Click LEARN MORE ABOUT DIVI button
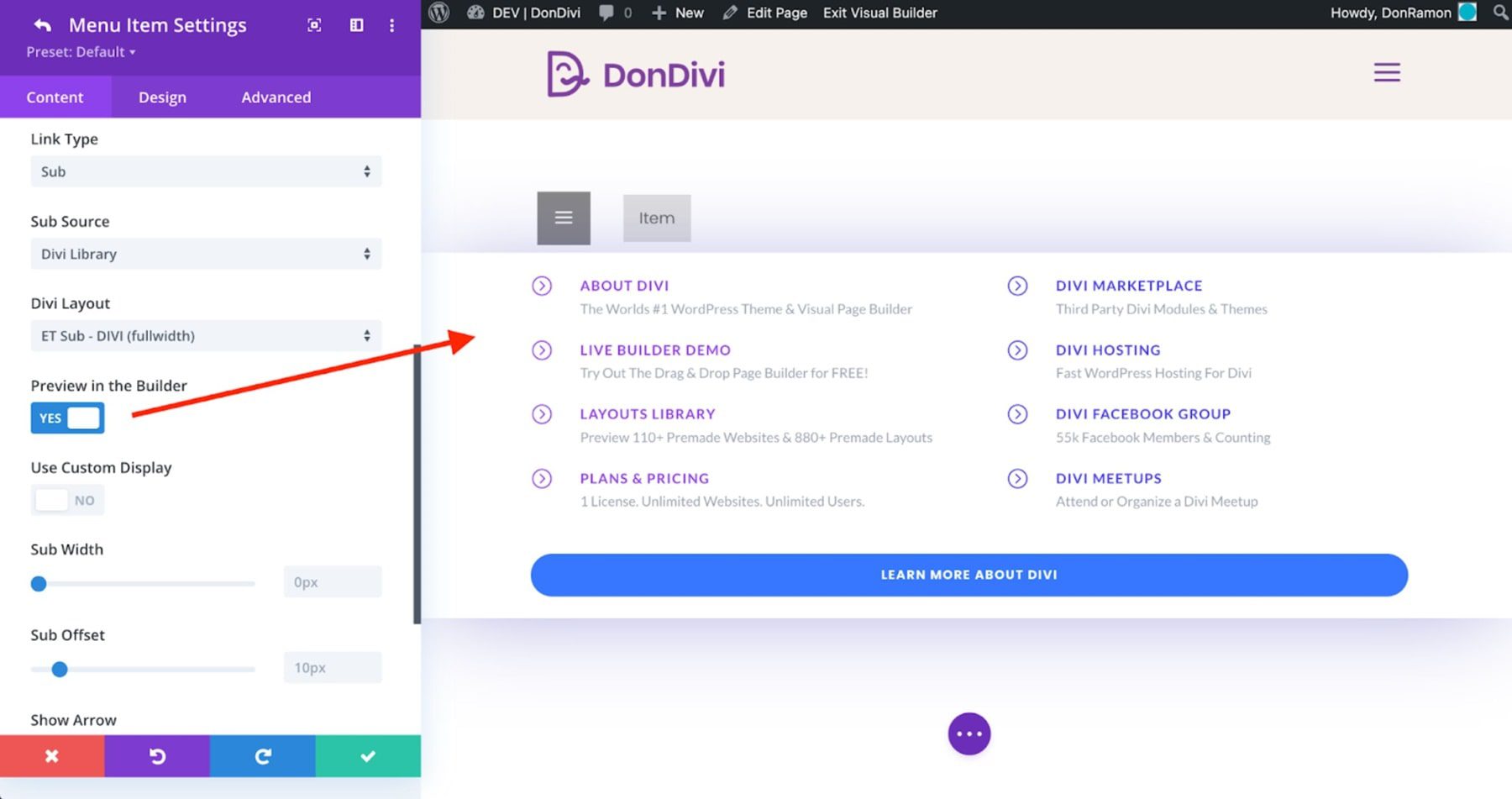1512x799 pixels. (x=969, y=575)
